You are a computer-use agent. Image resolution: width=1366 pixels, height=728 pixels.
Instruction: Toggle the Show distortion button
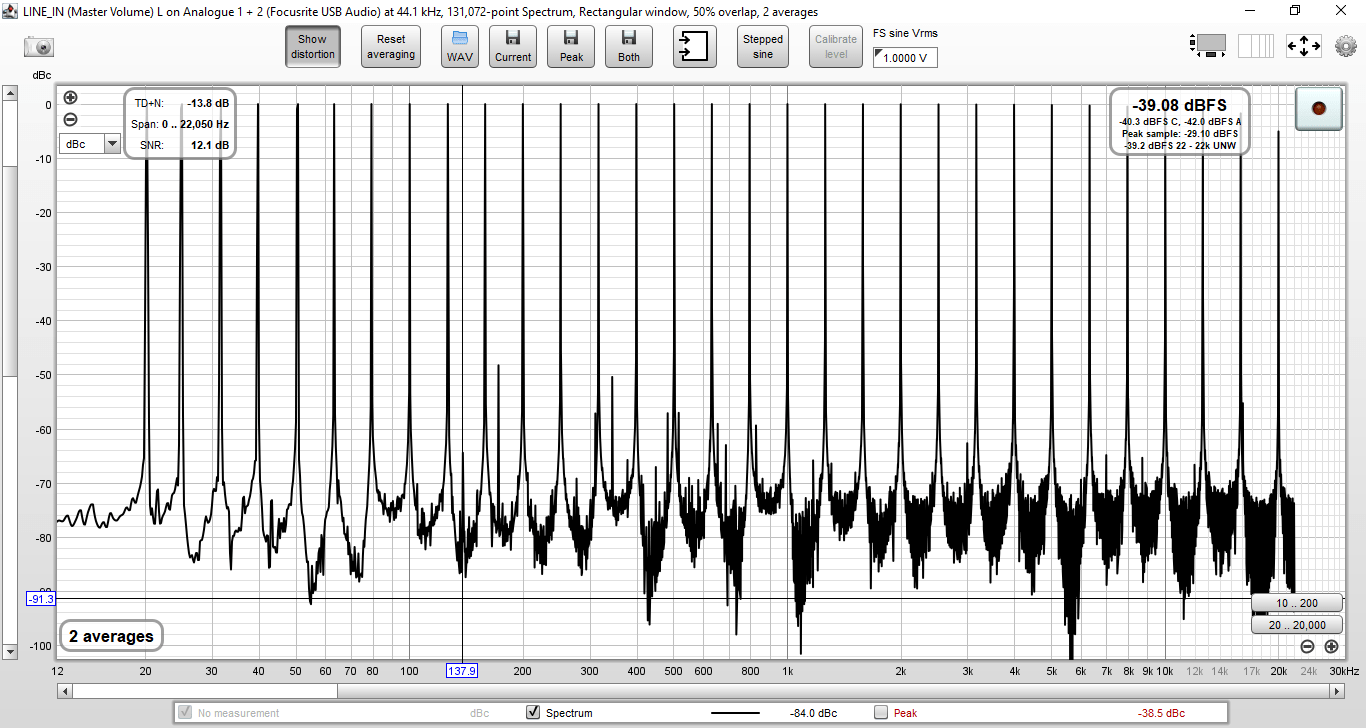[313, 47]
